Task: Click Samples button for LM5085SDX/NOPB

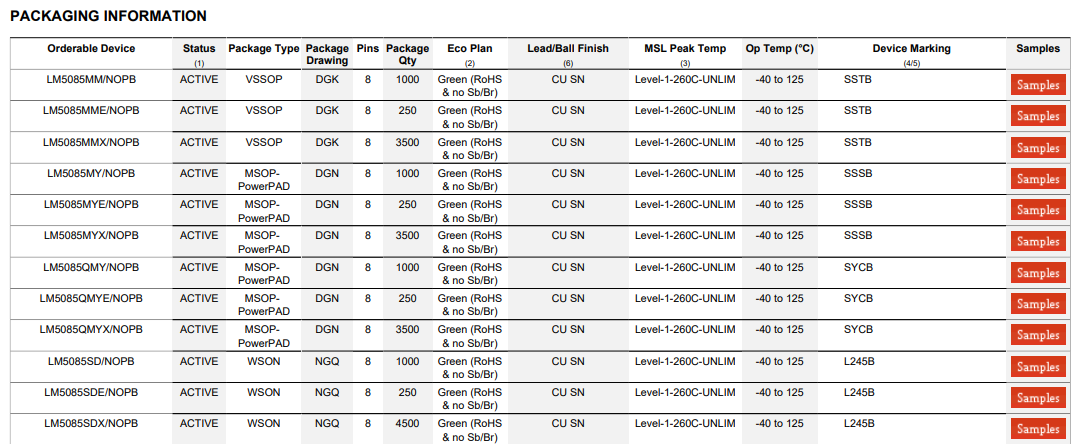Action: point(1038,429)
